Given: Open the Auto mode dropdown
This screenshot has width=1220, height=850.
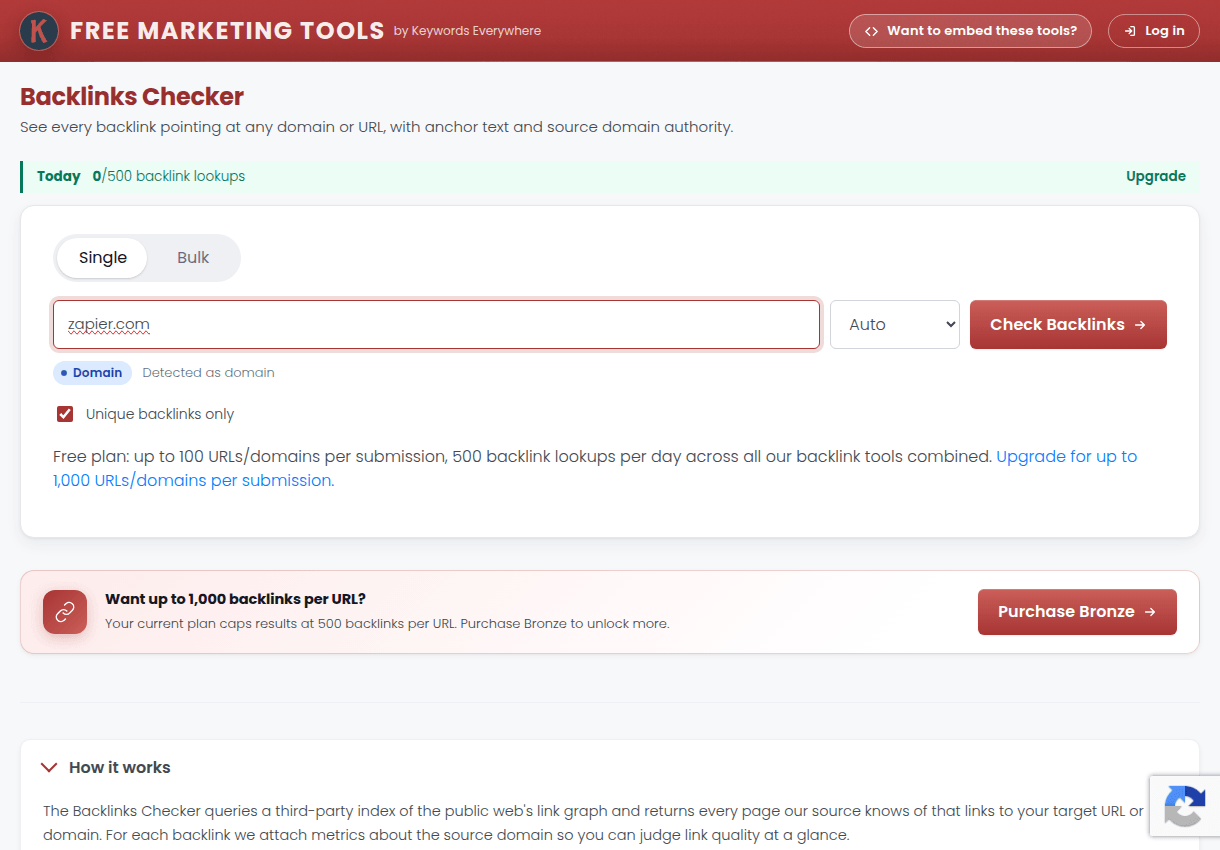Looking at the screenshot, I should pyautogui.click(x=895, y=325).
